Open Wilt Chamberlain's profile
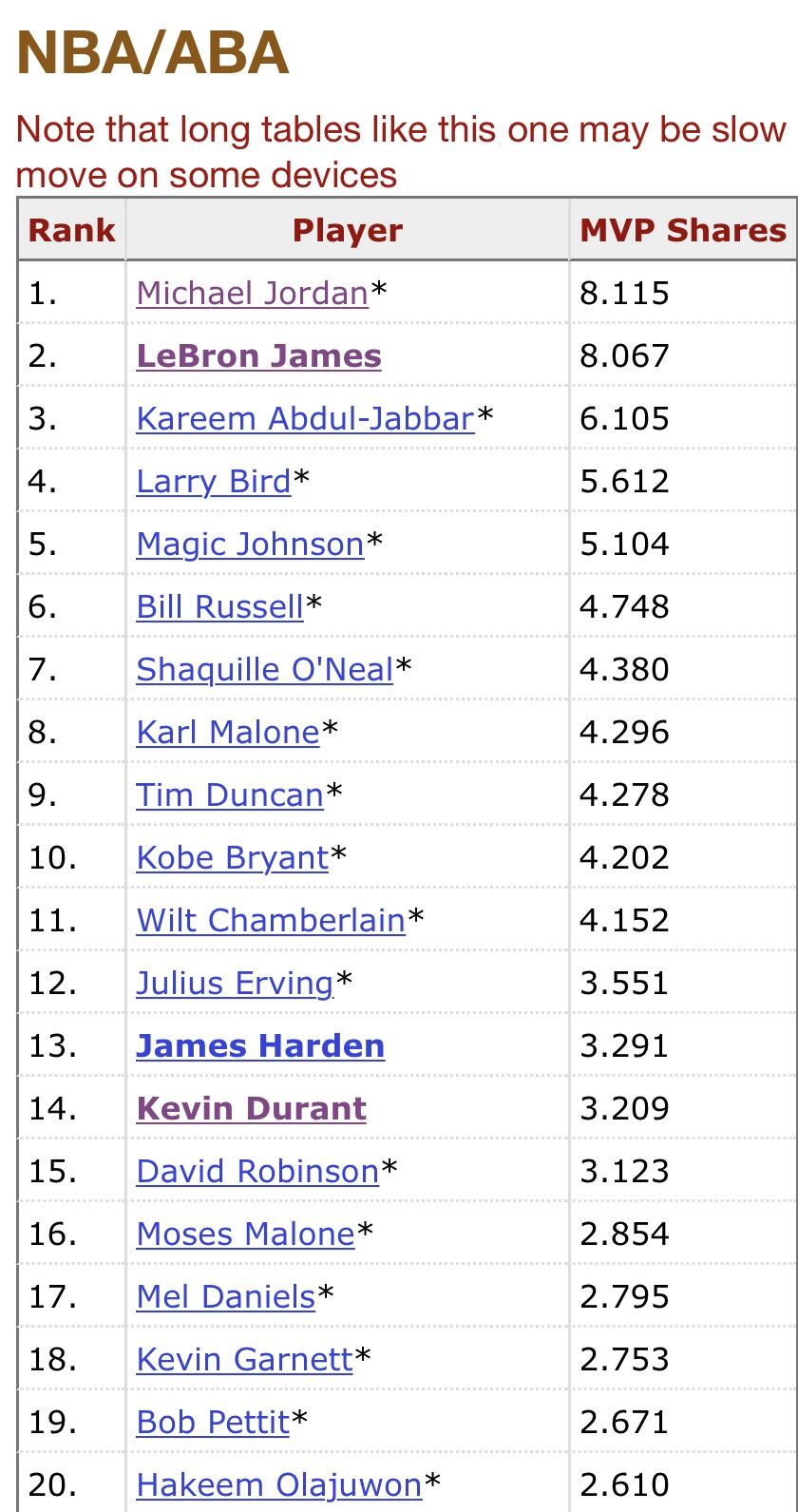Screen dimensions: 798x1512 tap(270, 920)
